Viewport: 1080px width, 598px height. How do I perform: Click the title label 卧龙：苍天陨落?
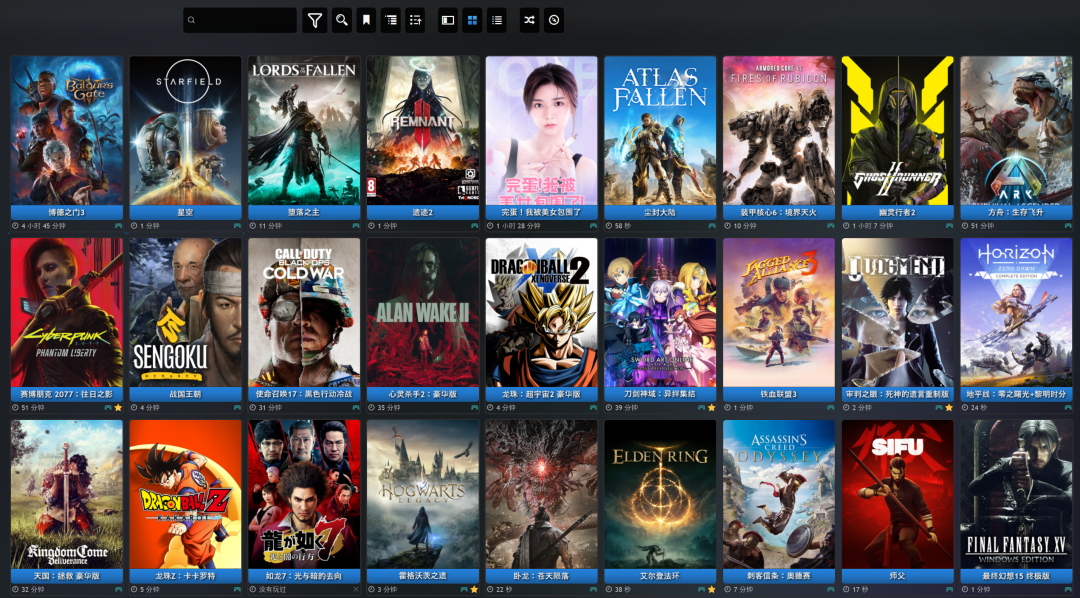[x=541, y=577]
